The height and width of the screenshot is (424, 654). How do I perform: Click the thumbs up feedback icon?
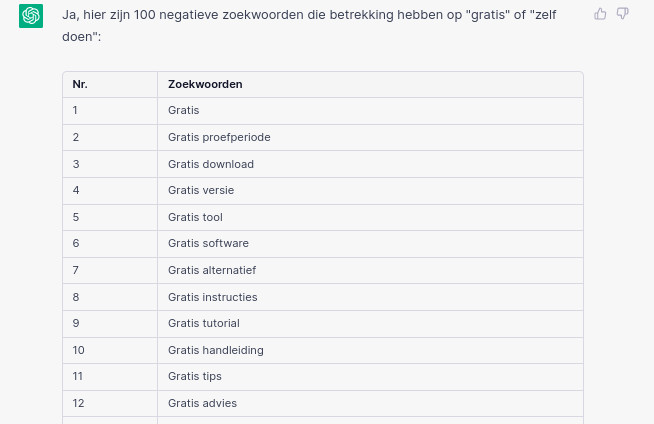[x=600, y=14]
